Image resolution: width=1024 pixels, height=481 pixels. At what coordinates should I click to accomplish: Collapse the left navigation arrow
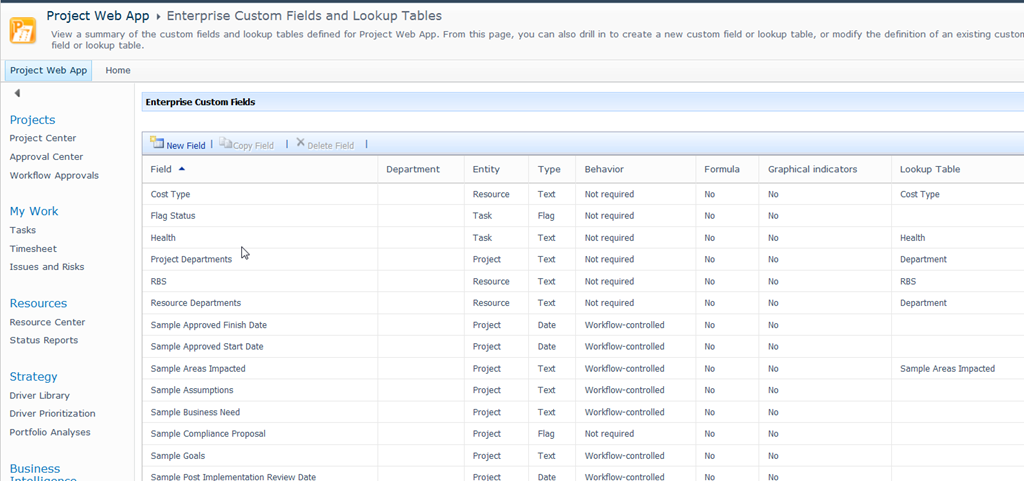[x=17, y=93]
